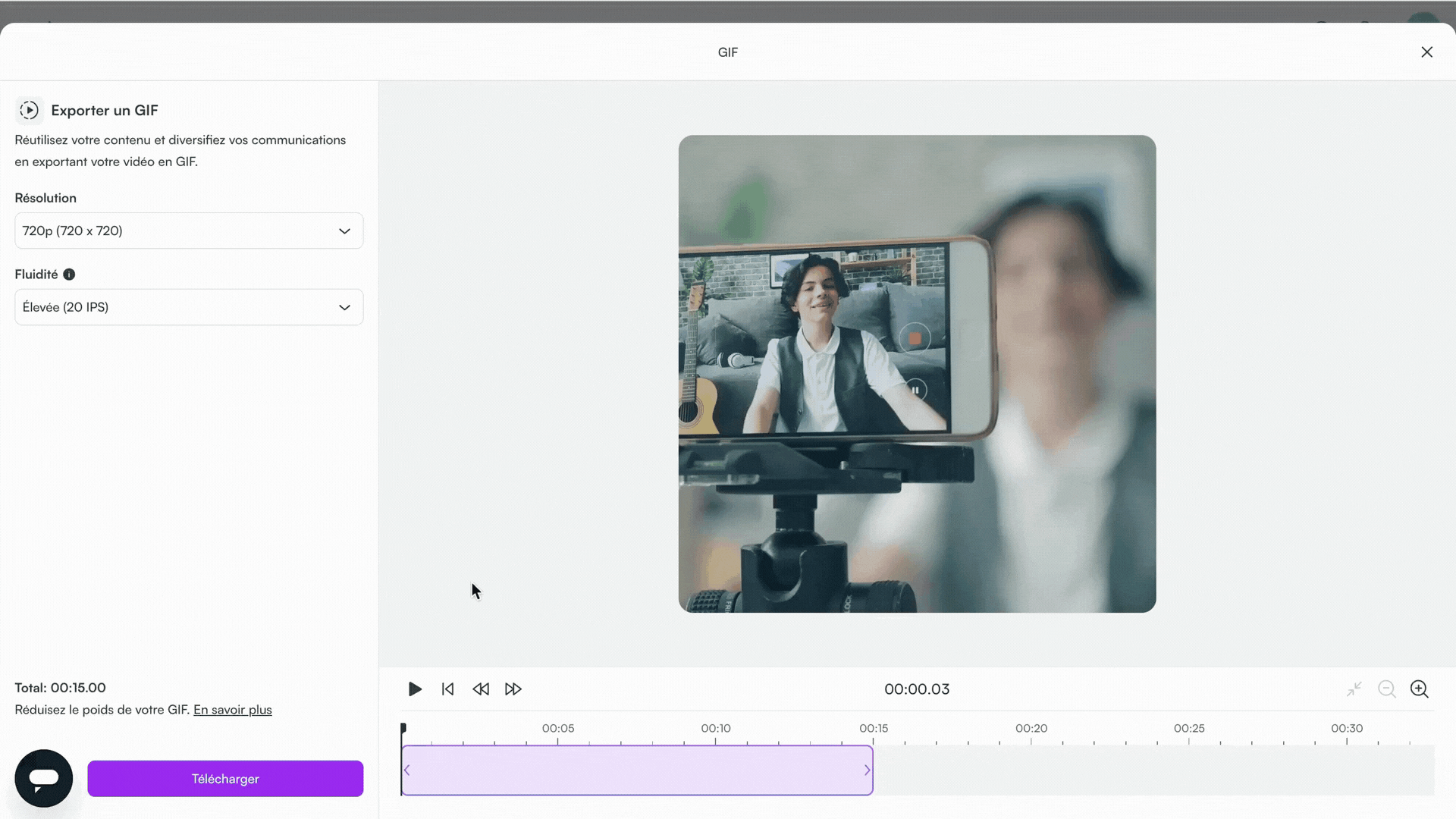Image resolution: width=1456 pixels, height=819 pixels.
Task: Click the chevron in the 720p resolution box
Action: (x=344, y=231)
